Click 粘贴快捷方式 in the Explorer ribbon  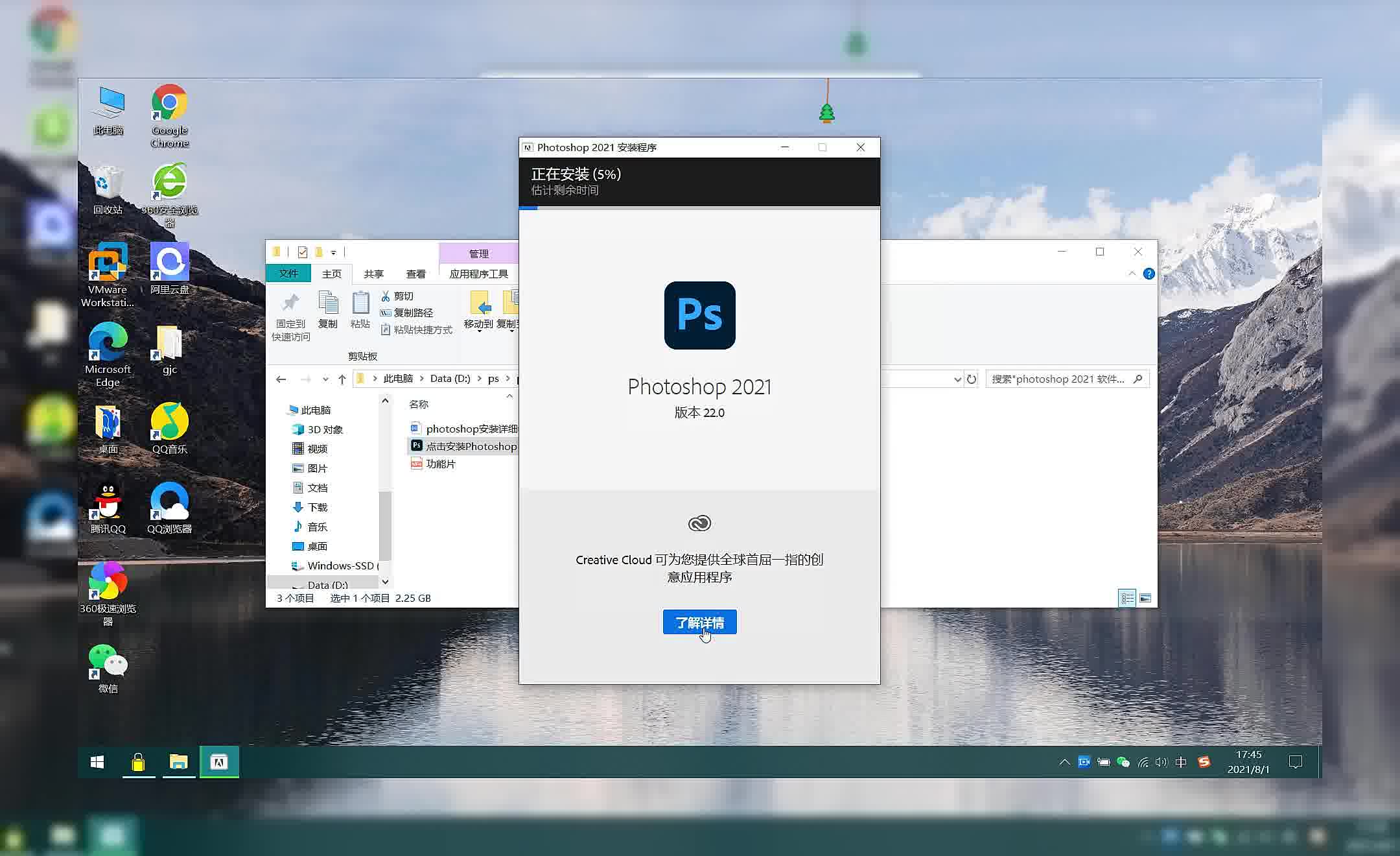tap(416, 329)
